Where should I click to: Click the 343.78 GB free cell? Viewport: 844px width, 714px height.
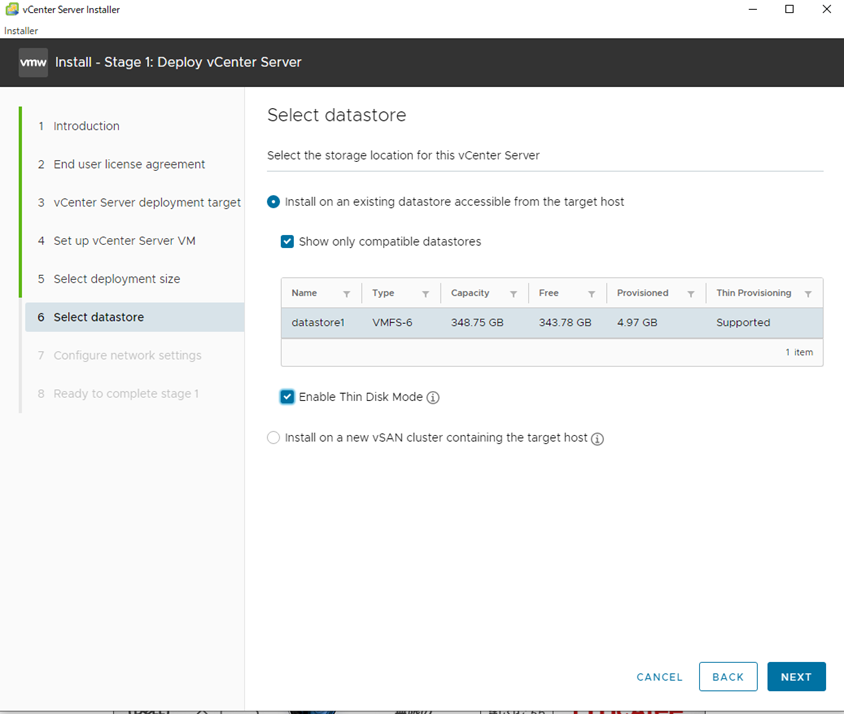(x=565, y=323)
